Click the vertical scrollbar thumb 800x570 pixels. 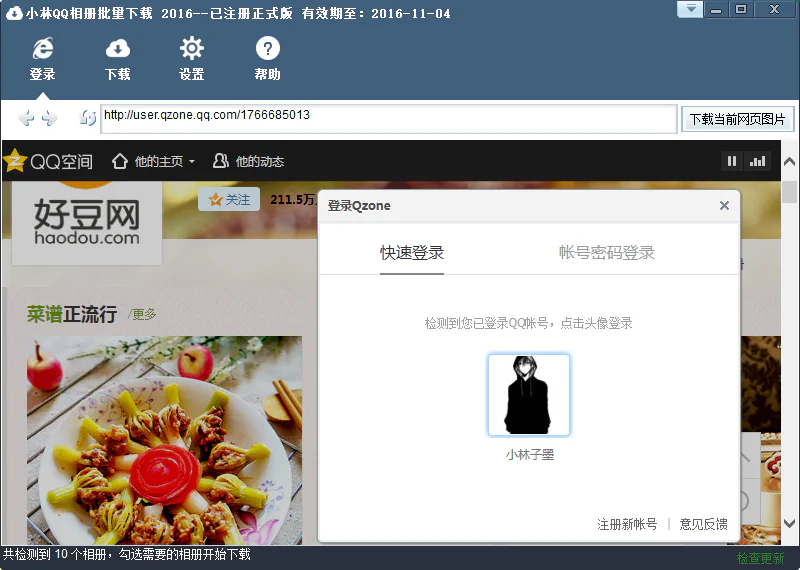pyautogui.click(x=790, y=192)
